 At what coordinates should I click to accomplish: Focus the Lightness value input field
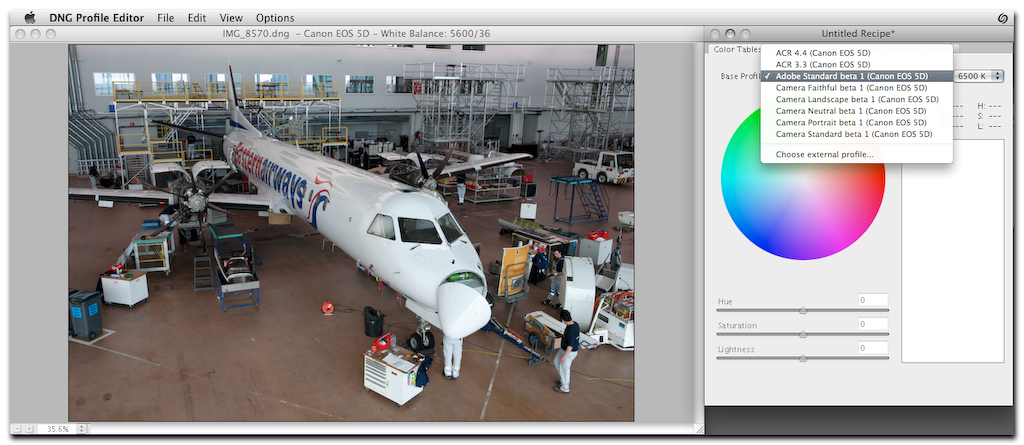coord(873,348)
